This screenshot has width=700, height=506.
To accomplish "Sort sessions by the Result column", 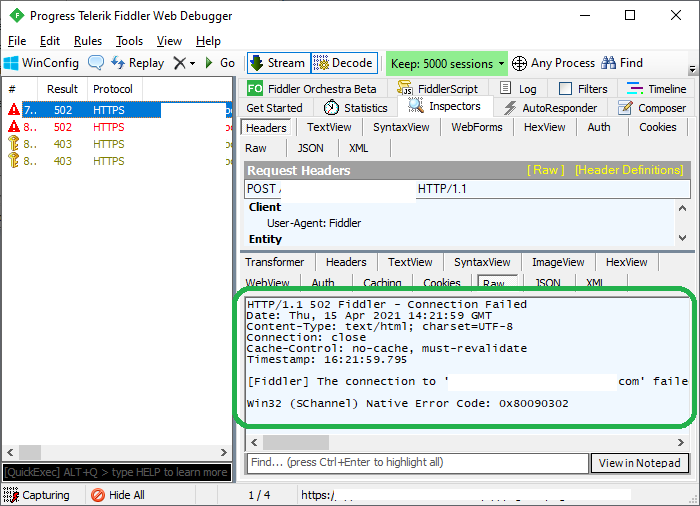I will coord(62,89).
